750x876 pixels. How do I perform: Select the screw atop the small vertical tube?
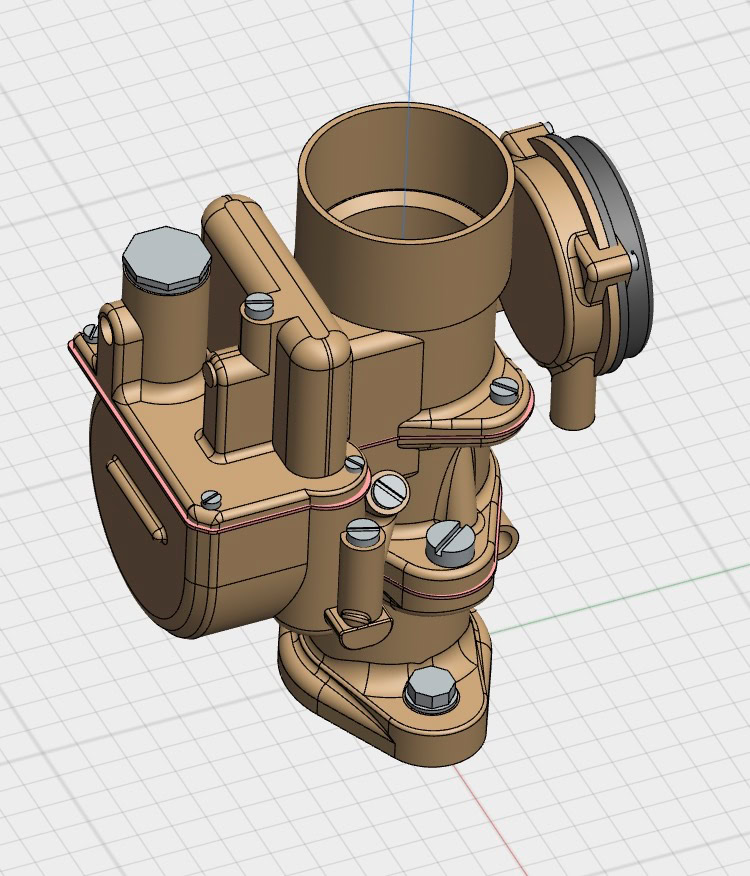[x=361, y=529]
